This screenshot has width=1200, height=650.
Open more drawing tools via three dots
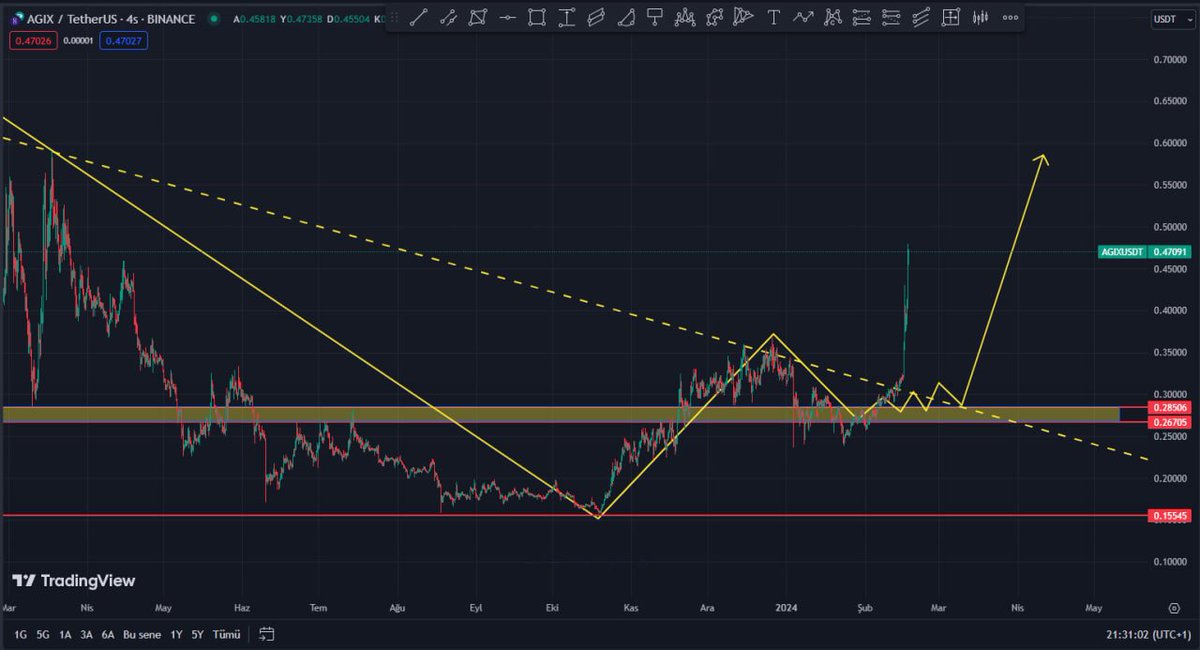pos(1011,17)
